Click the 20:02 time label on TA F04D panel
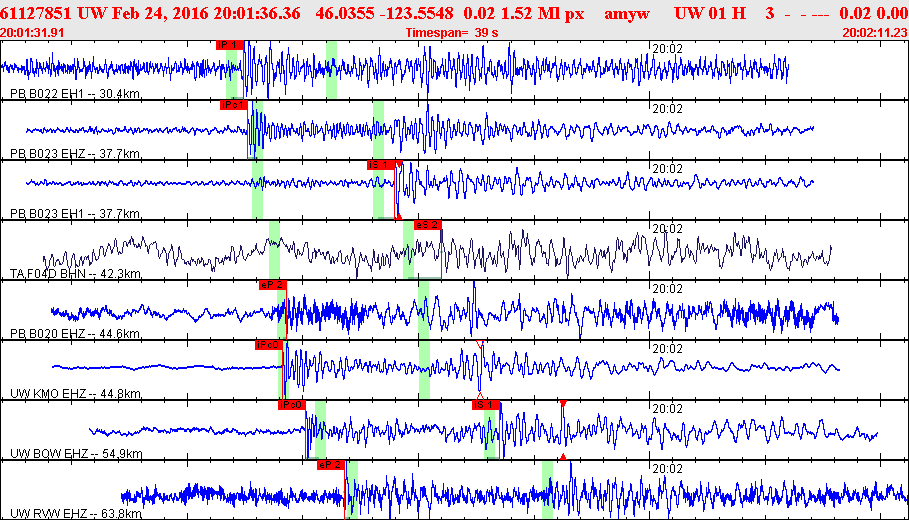This screenshot has height=520, width=909. 667,229
